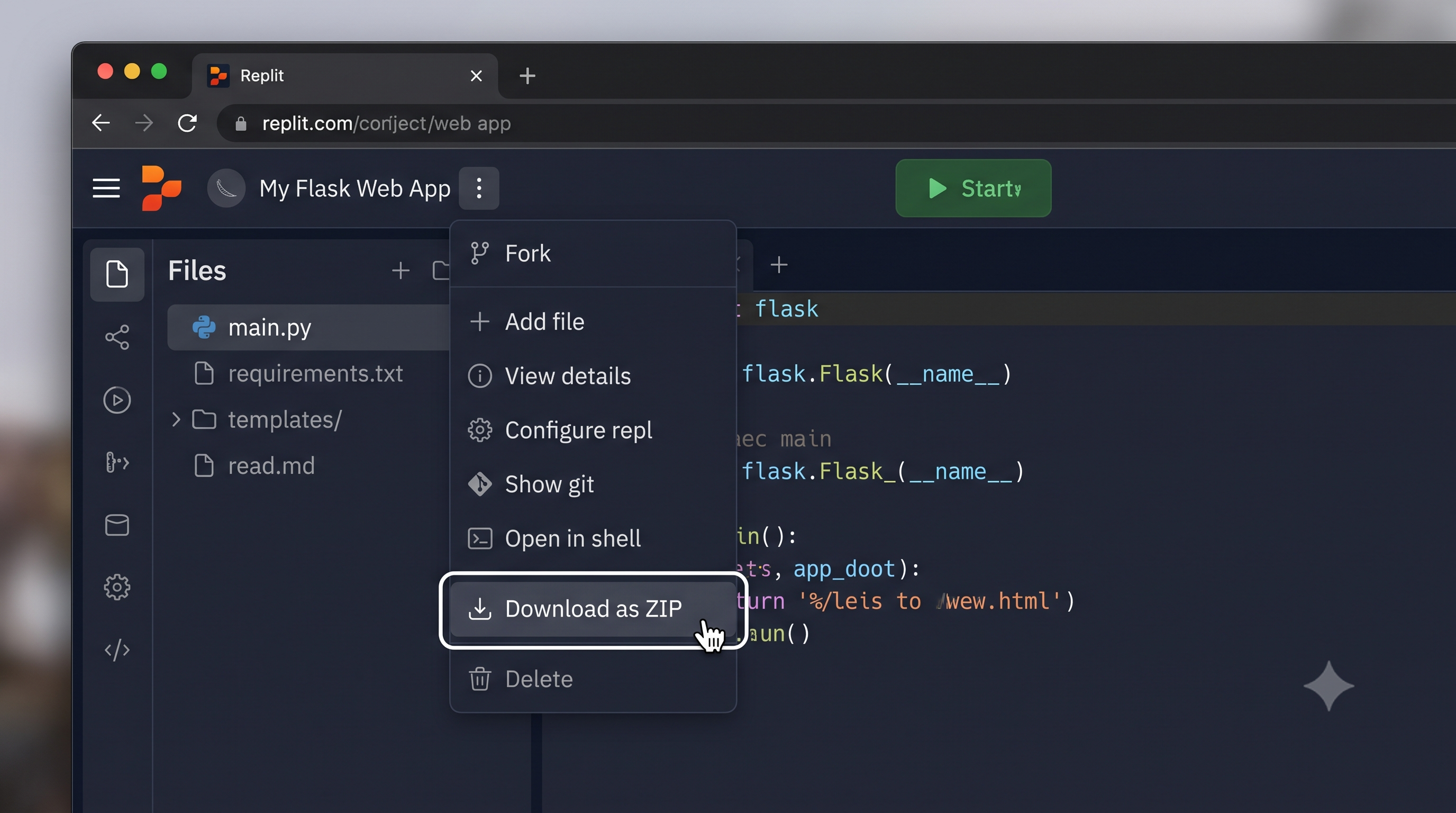The height and width of the screenshot is (813, 1456).
Task: Choose Configure repl menu entry
Action: coord(593,430)
